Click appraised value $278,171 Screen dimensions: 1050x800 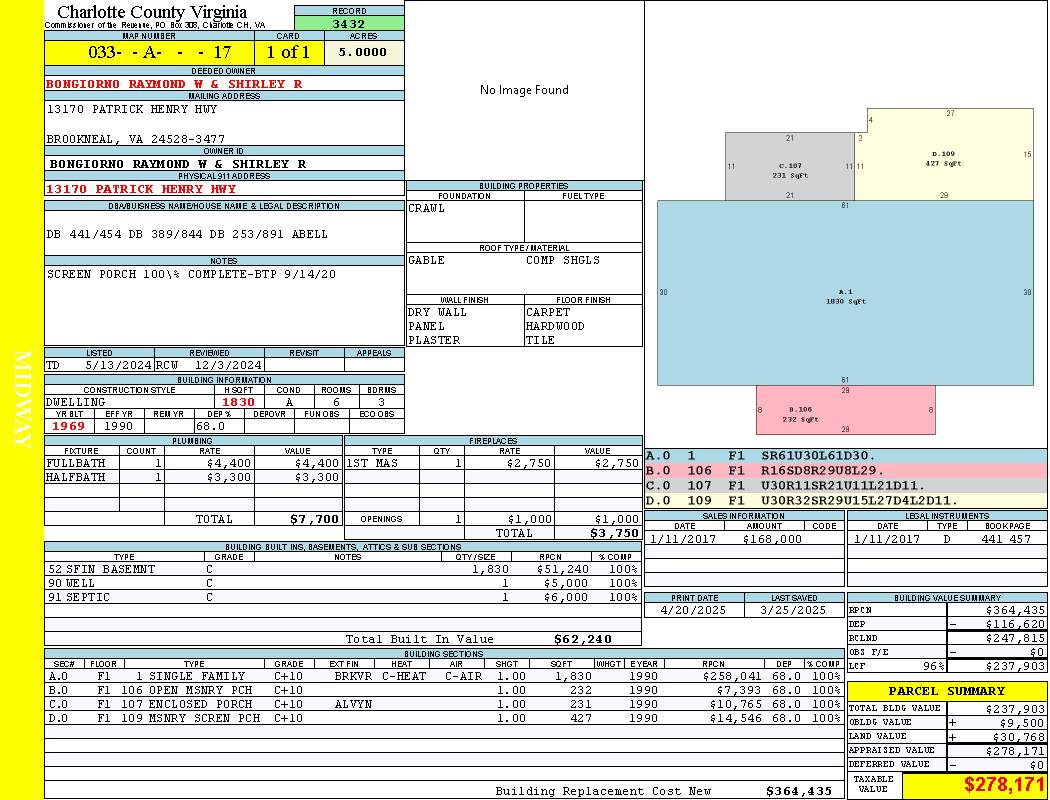[1015, 751]
